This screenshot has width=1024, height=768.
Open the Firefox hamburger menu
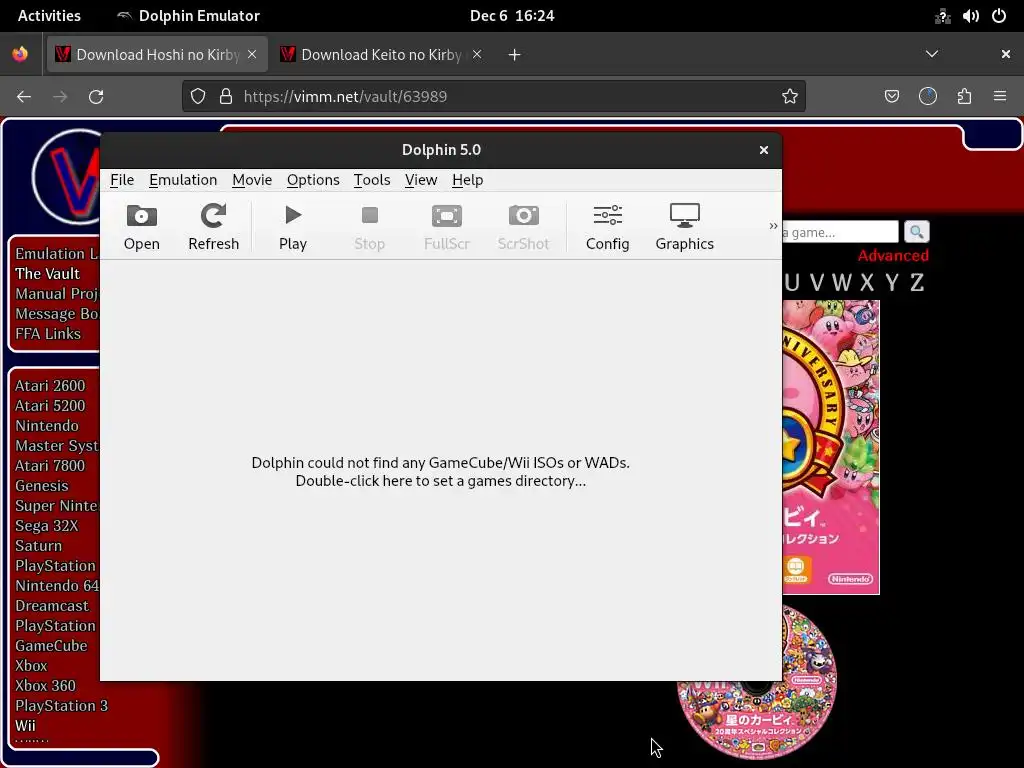(1000, 97)
